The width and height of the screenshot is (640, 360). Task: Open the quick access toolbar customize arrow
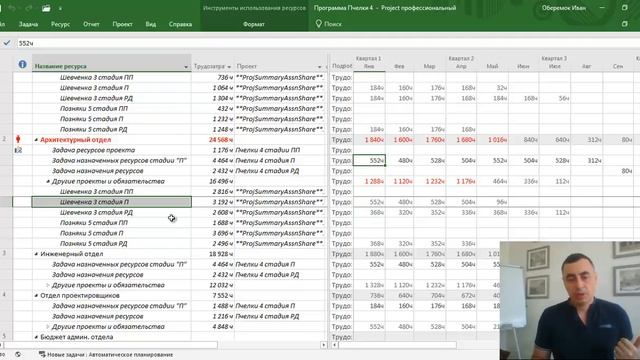coord(60,9)
